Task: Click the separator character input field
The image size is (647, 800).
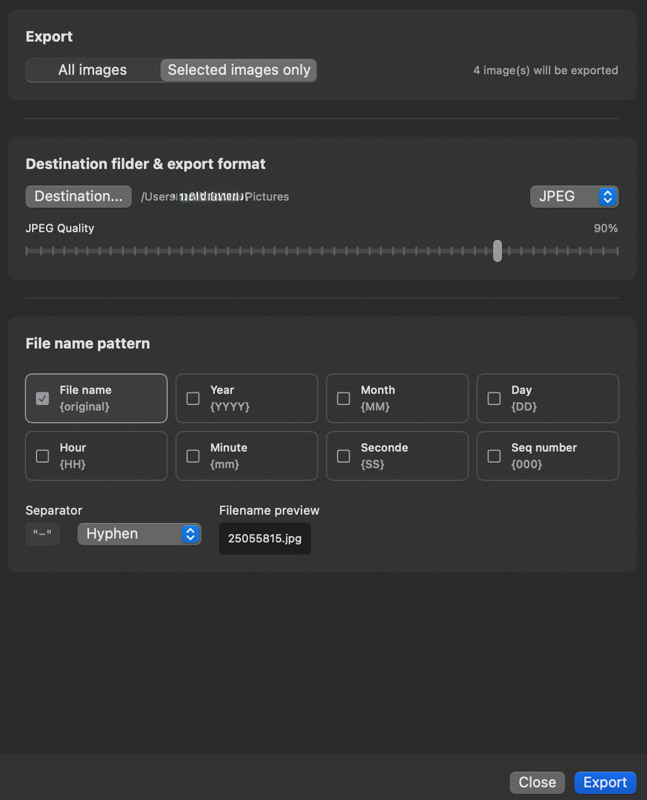Action: 42,533
